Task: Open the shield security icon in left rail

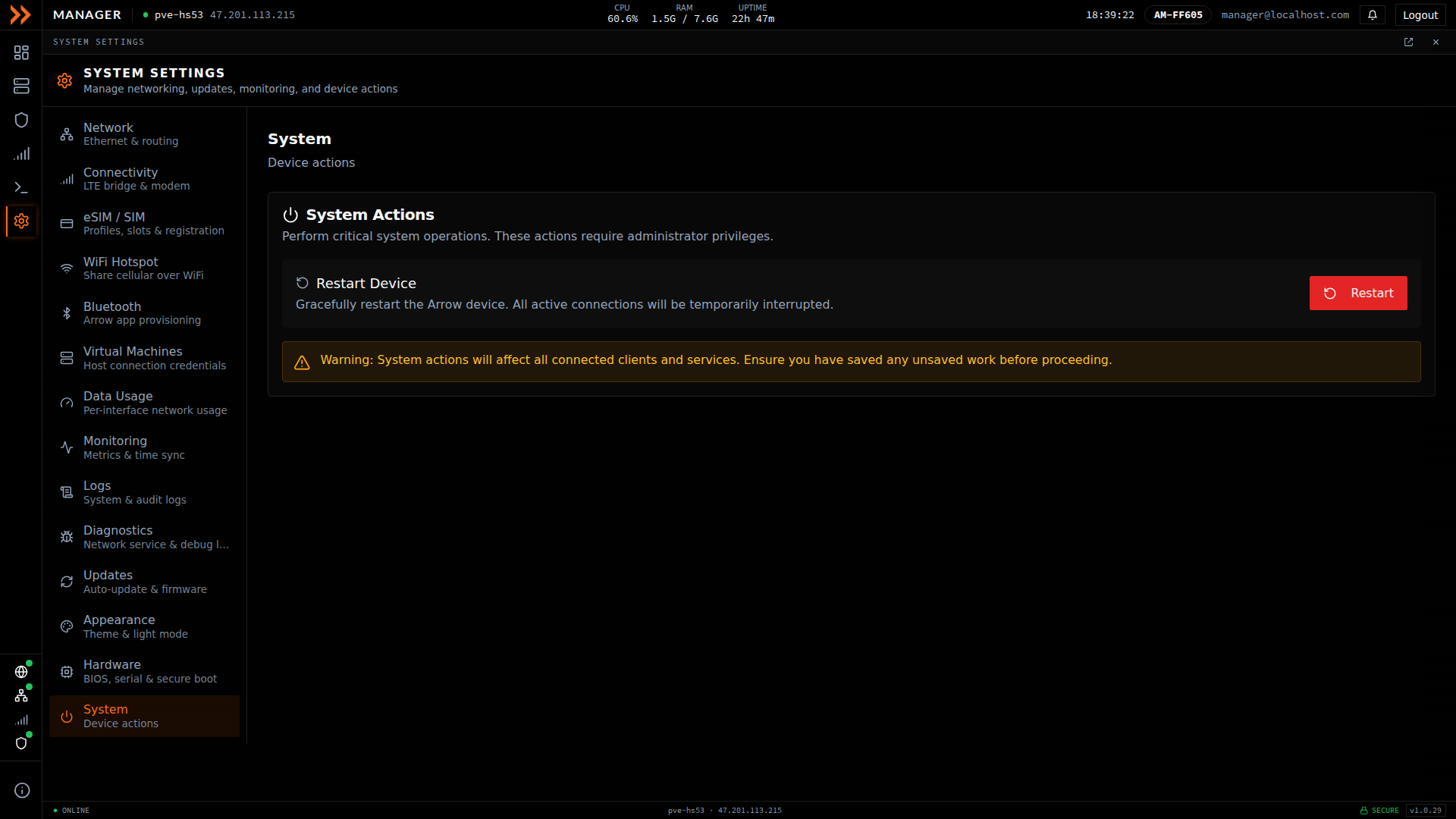Action: pos(21,120)
